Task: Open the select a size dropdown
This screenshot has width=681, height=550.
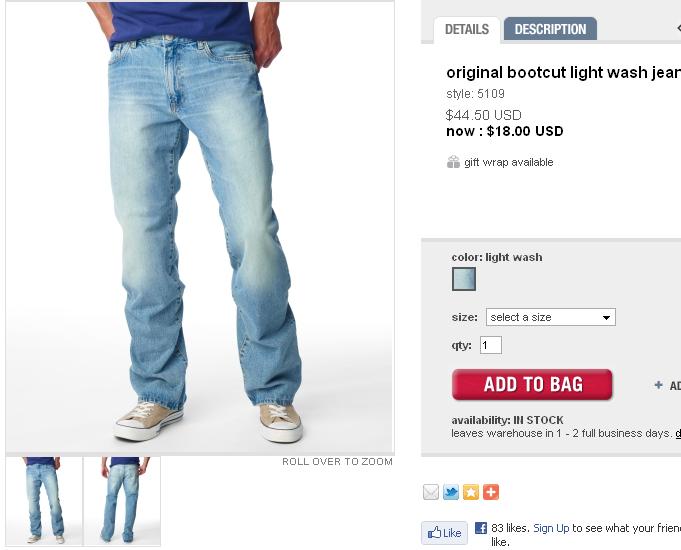Action: tap(551, 317)
